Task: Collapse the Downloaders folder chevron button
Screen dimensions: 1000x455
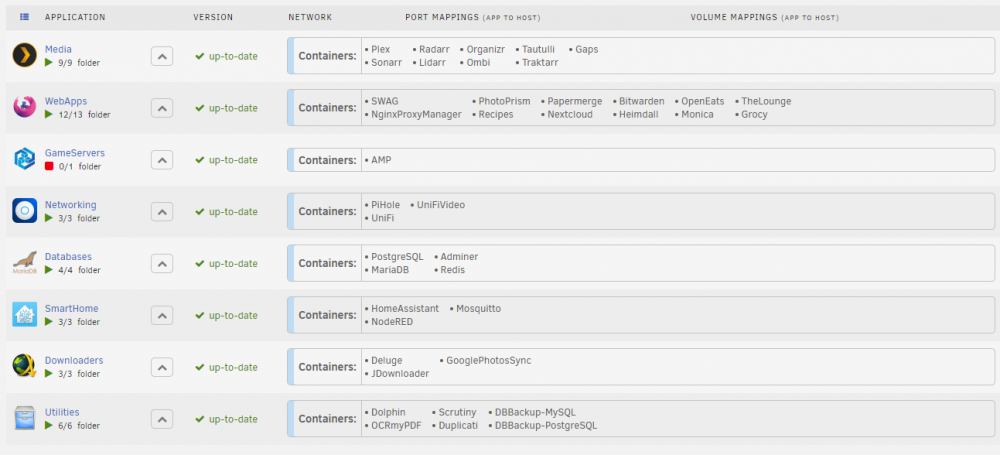Action: click(162, 367)
